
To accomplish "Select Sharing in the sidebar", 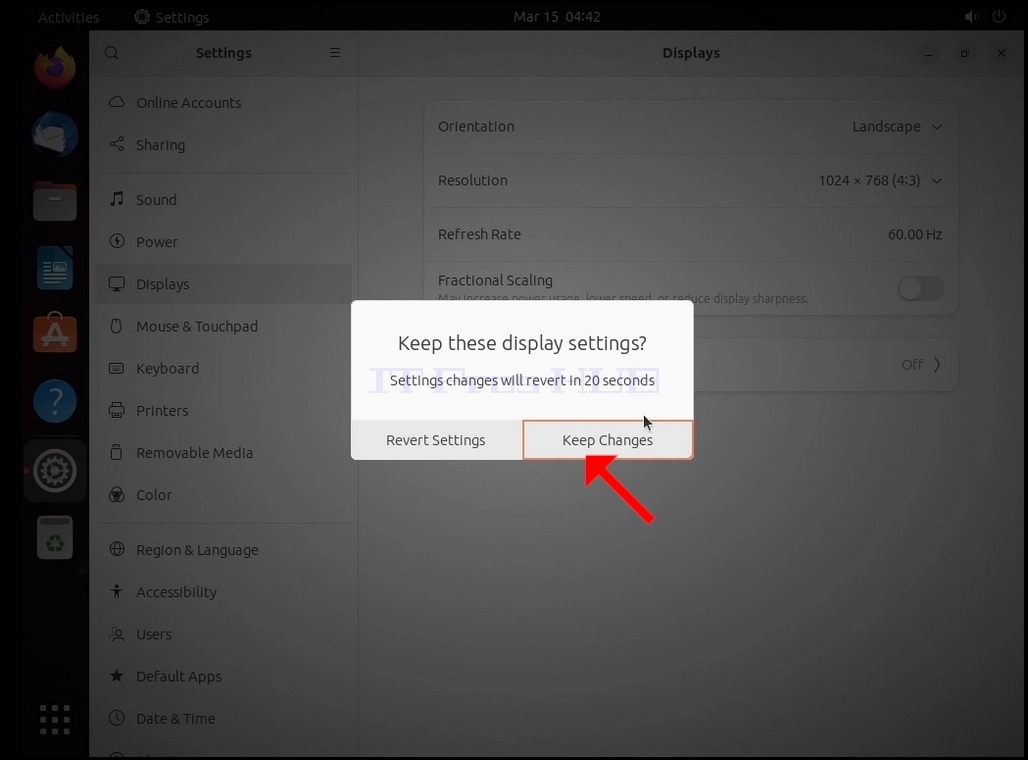I will (x=224, y=145).
